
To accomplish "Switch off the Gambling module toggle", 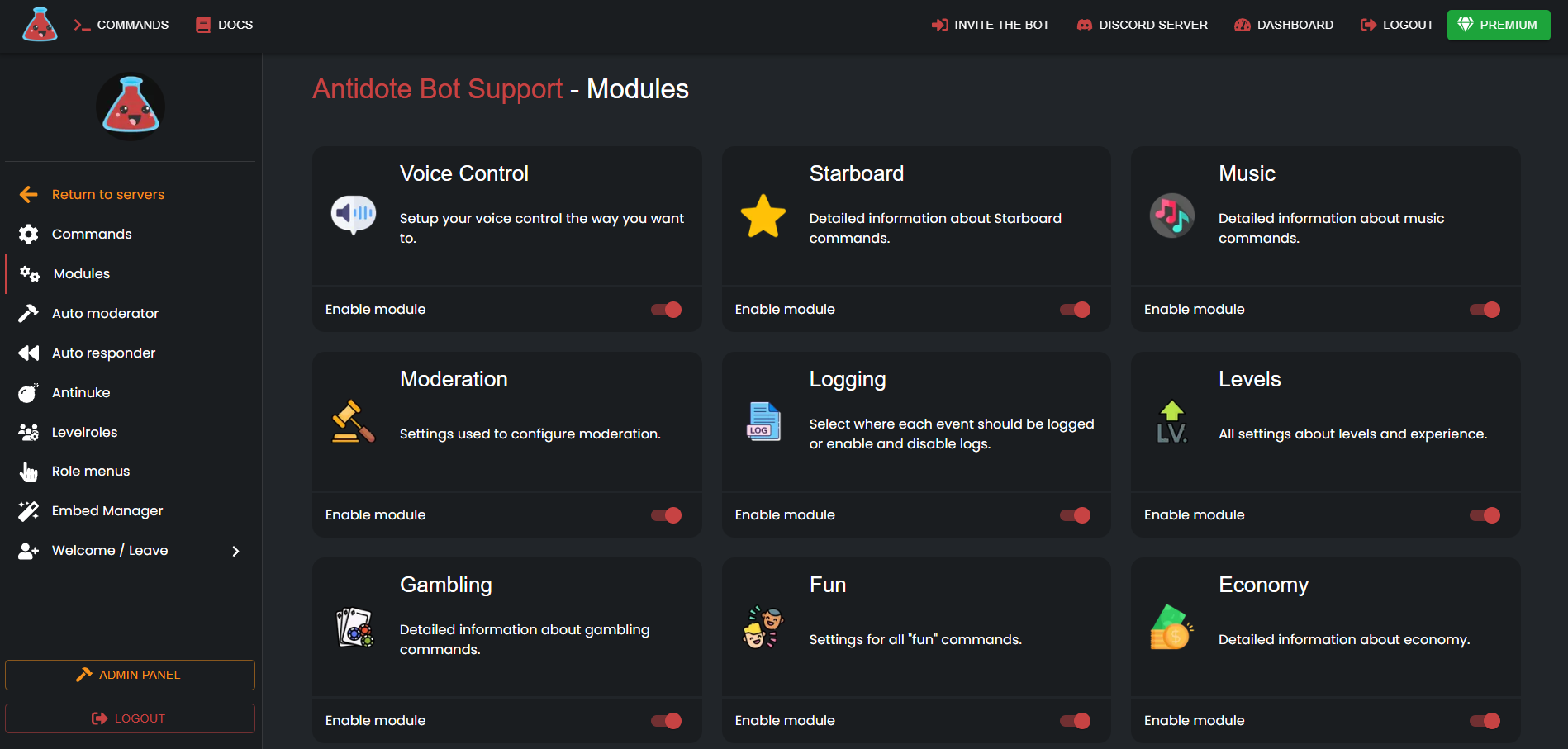I will pyautogui.click(x=666, y=721).
